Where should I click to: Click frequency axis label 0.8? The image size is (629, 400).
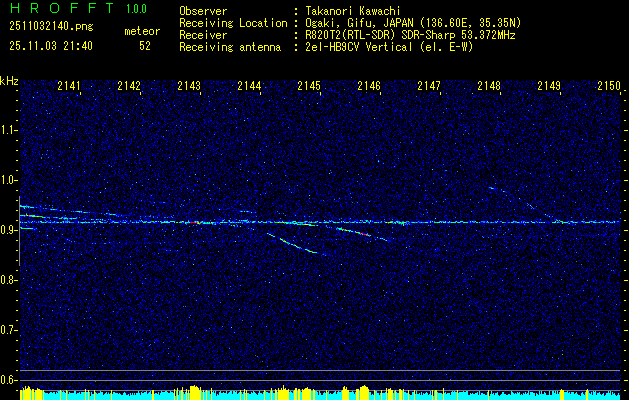(x=8, y=280)
